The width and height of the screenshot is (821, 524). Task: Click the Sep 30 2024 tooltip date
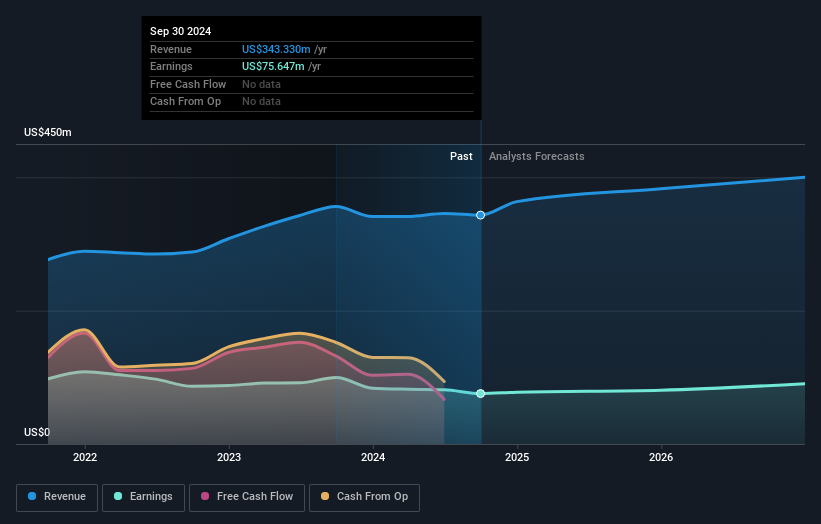pos(181,31)
